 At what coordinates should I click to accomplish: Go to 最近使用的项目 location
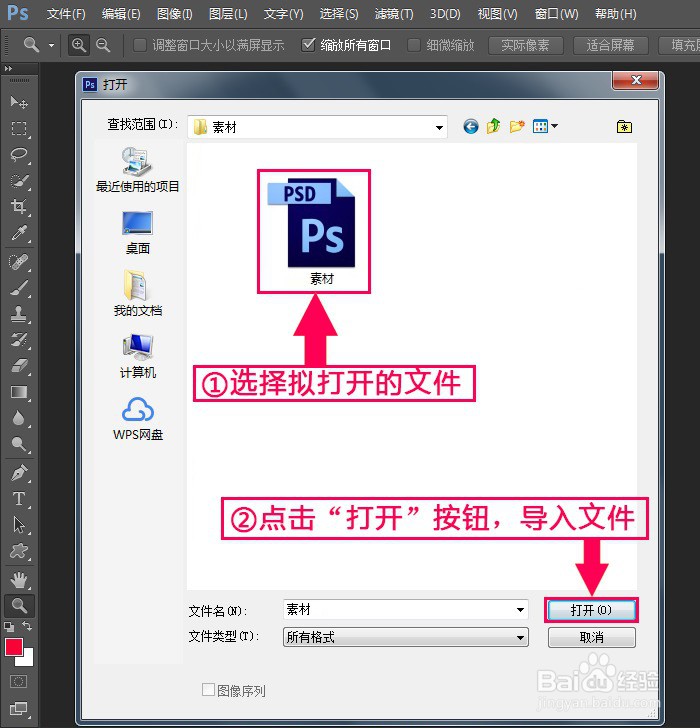tap(137, 170)
